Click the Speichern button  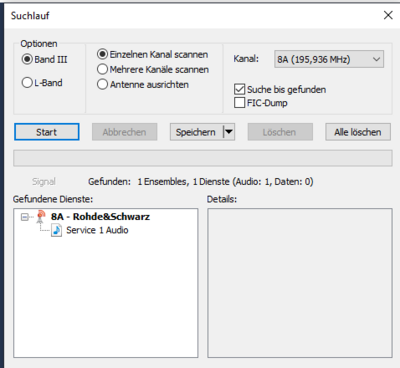(x=196, y=132)
